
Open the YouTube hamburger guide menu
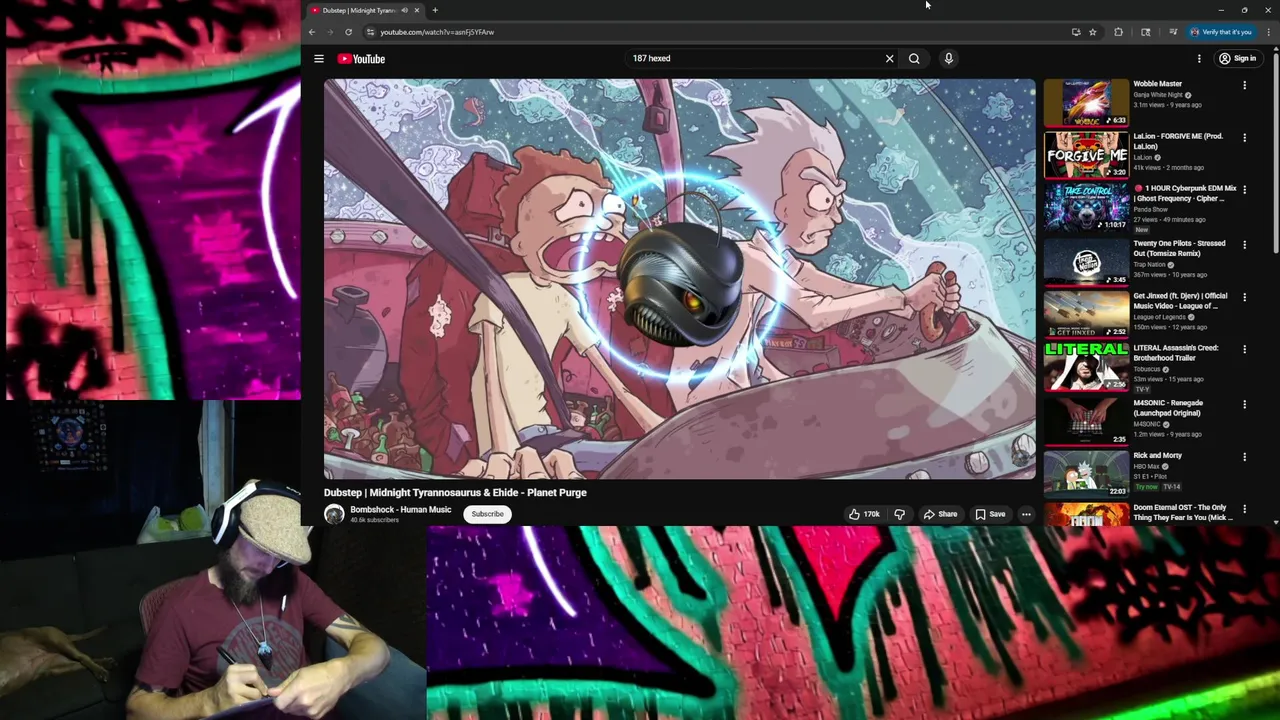[319, 59]
